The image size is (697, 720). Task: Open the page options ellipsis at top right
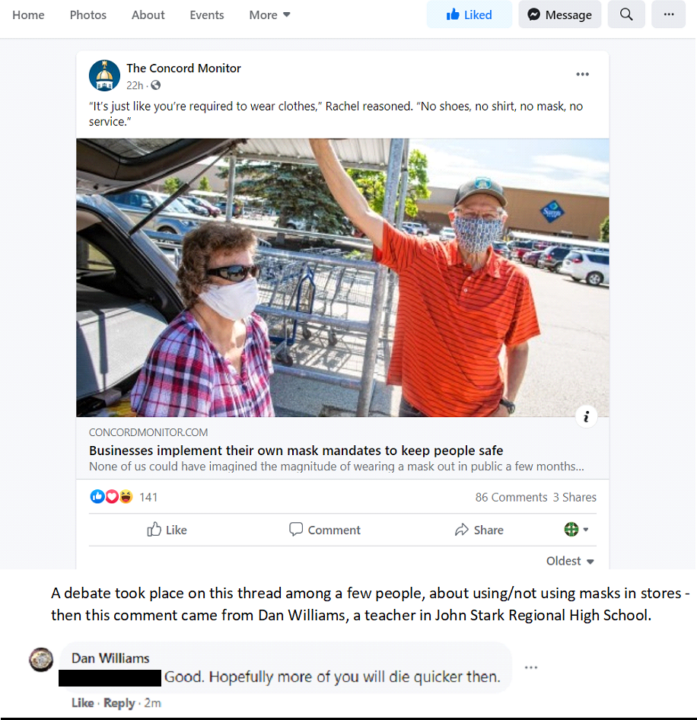click(669, 15)
